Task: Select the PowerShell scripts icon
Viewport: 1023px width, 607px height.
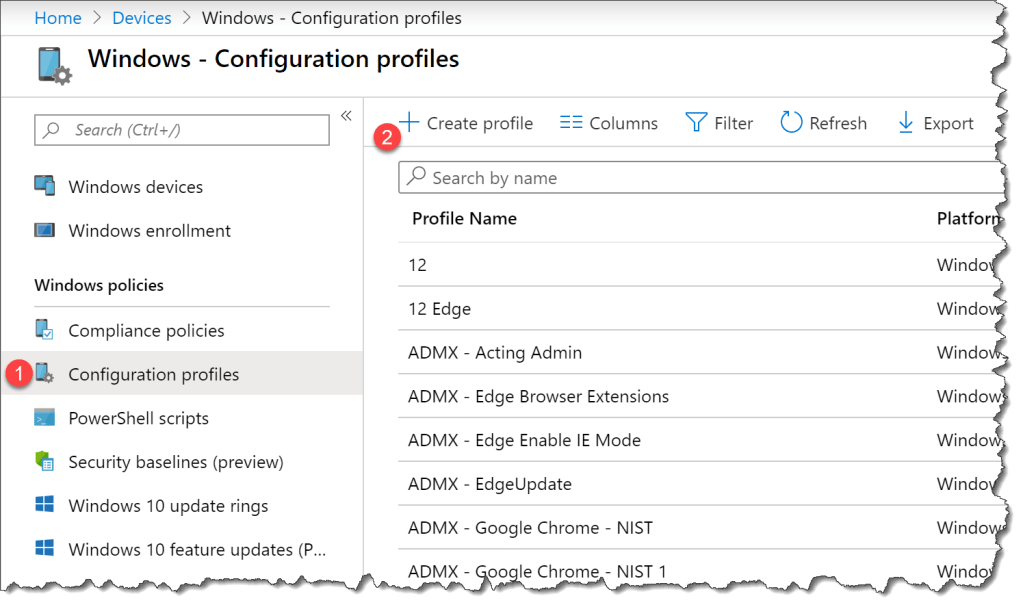Action: click(x=44, y=418)
